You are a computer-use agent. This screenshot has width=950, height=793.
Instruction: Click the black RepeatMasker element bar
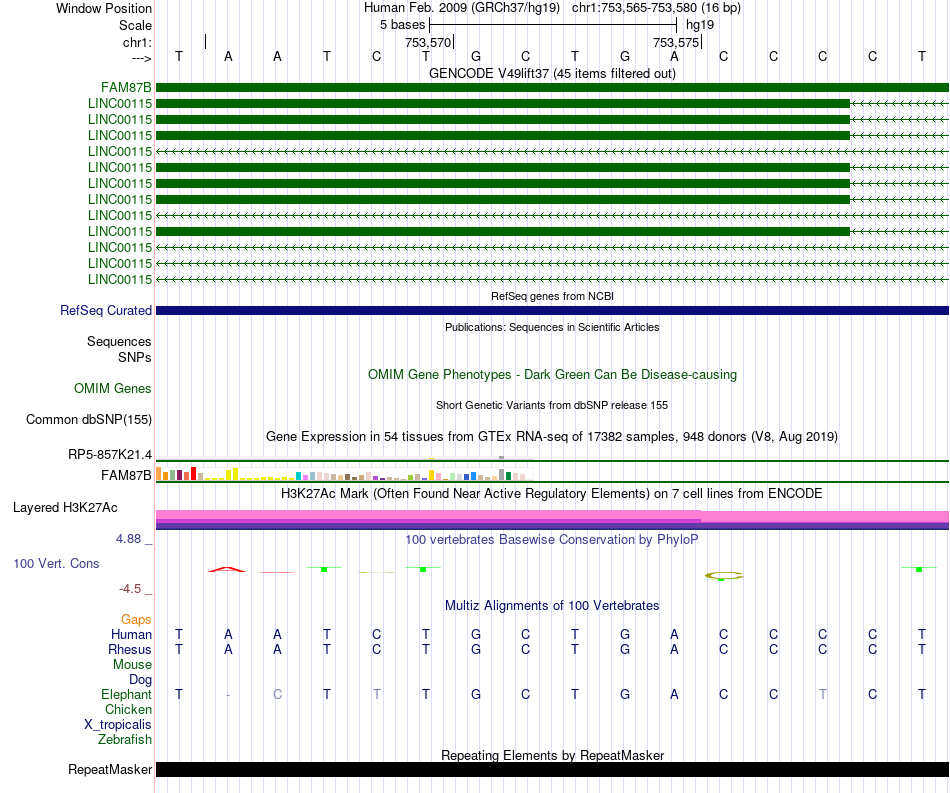[552, 769]
